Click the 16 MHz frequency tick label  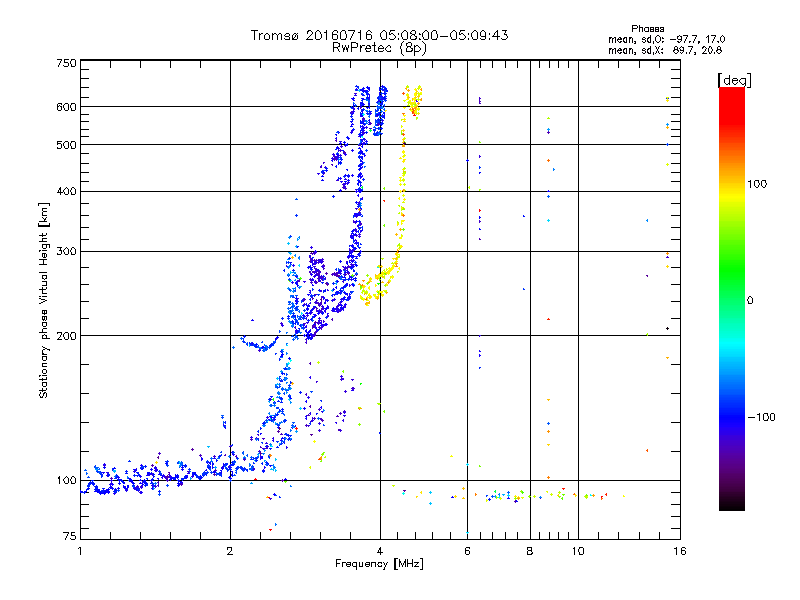point(680,551)
